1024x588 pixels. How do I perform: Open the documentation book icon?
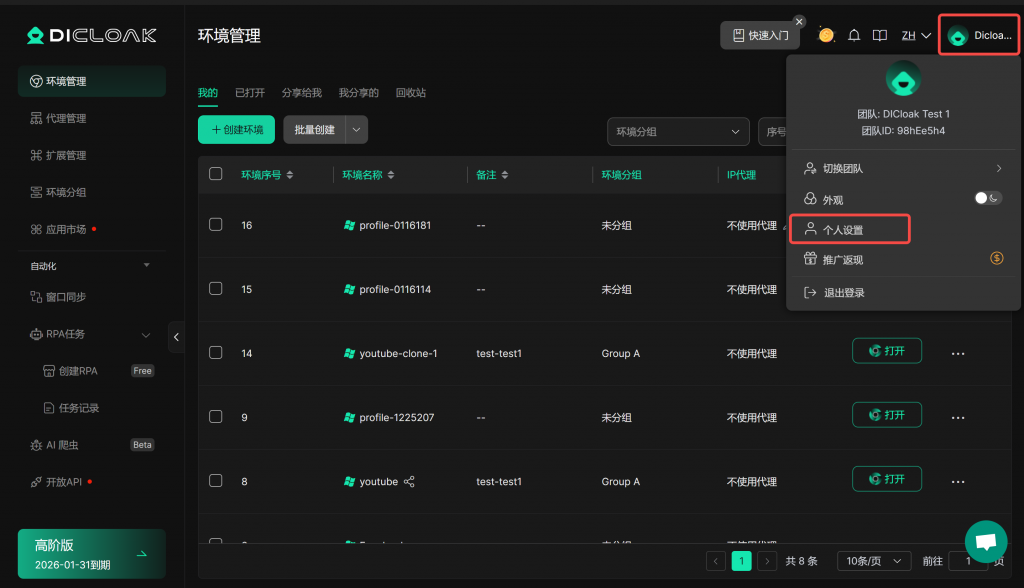[x=880, y=35]
